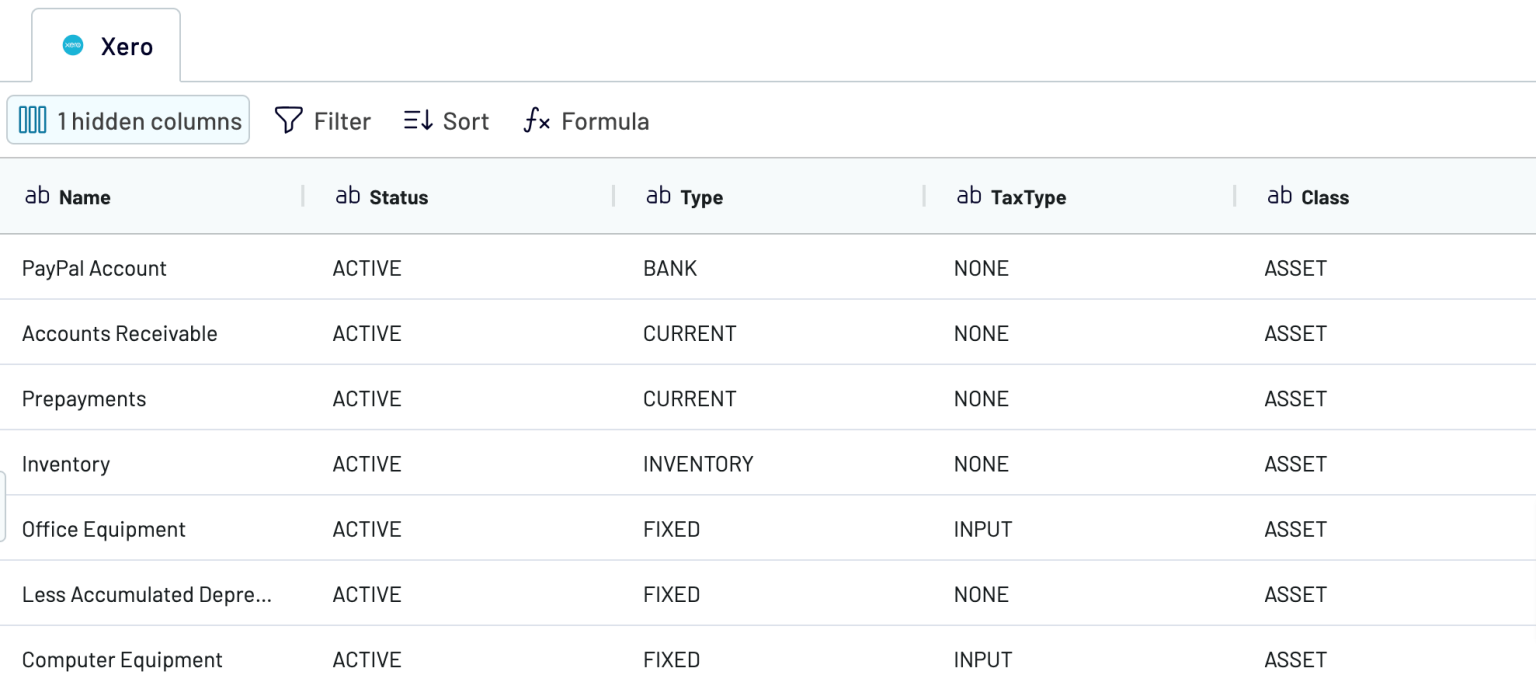Open sorting options via Sort
Viewport: 1536px width, 682px height.
445,120
